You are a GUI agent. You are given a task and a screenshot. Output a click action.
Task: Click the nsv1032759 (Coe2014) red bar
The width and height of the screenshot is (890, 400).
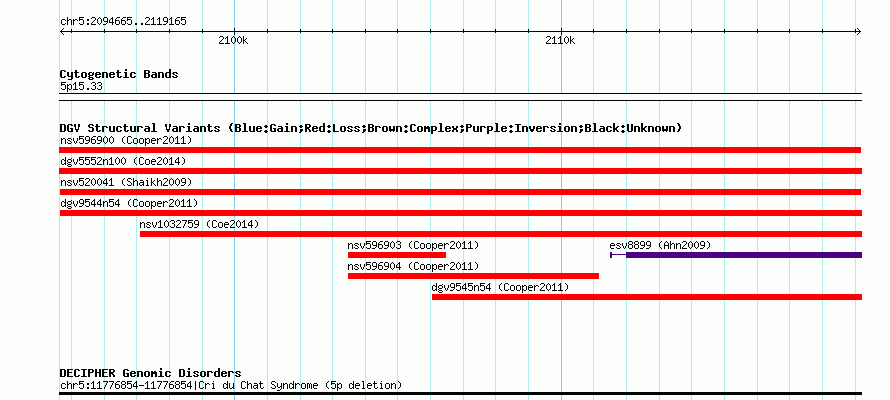tap(501, 234)
